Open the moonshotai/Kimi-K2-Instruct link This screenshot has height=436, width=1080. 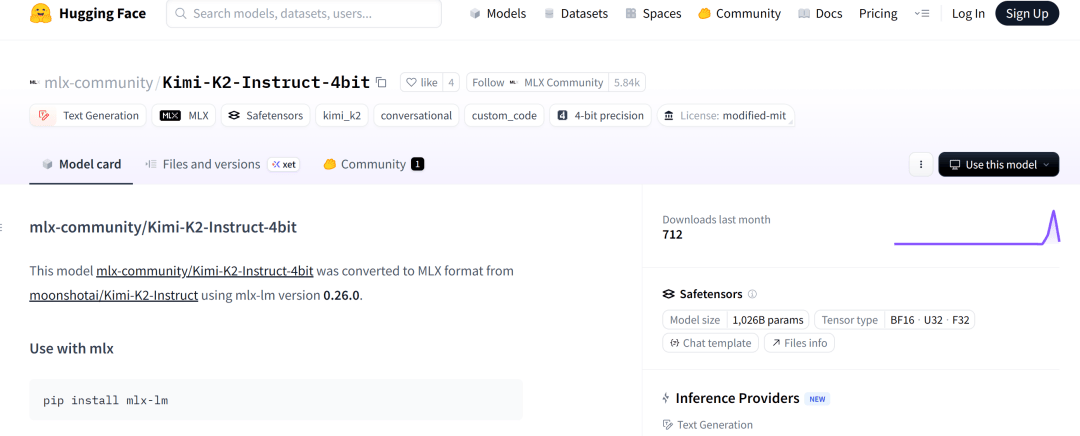(x=114, y=295)
